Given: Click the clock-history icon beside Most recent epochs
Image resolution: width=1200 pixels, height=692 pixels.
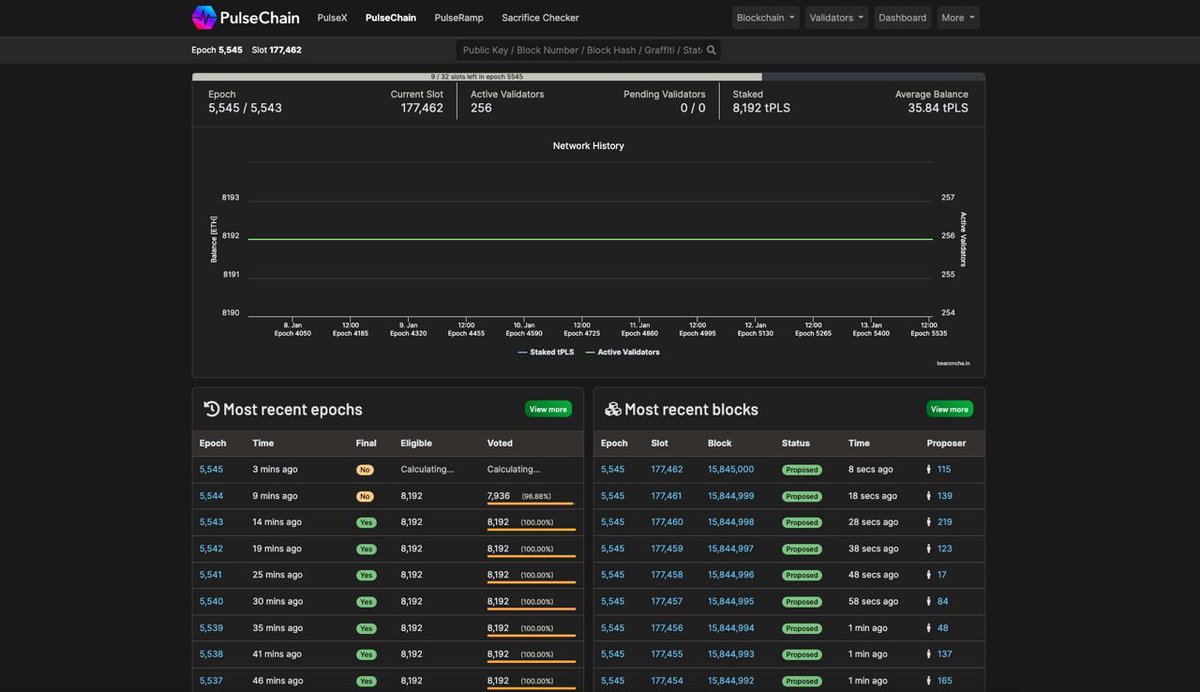Looking at the screenshot, I should [x=211, y=409].
